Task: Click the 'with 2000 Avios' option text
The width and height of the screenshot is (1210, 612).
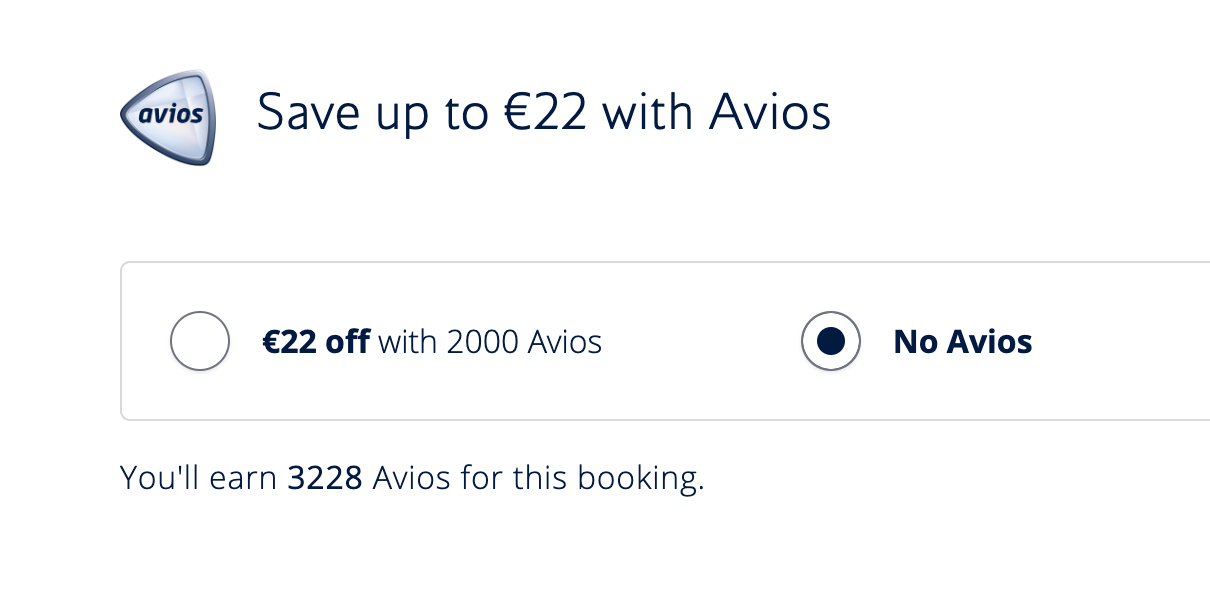Action: coord(490,342)
